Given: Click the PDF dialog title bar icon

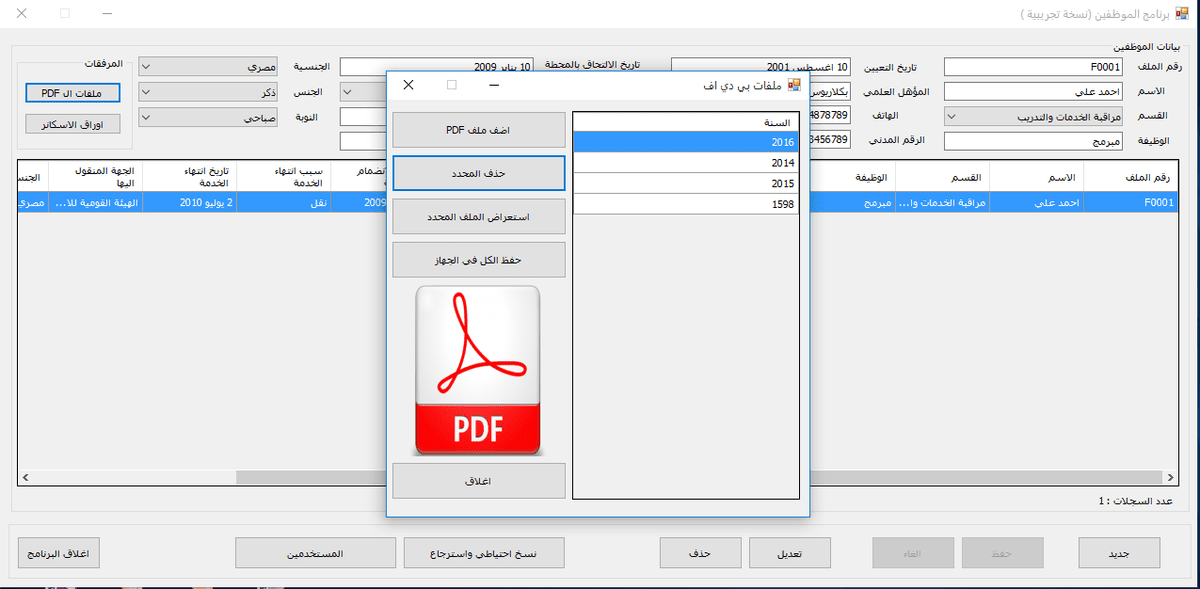Looking at the screenshot, I should (x=794, y=85).
